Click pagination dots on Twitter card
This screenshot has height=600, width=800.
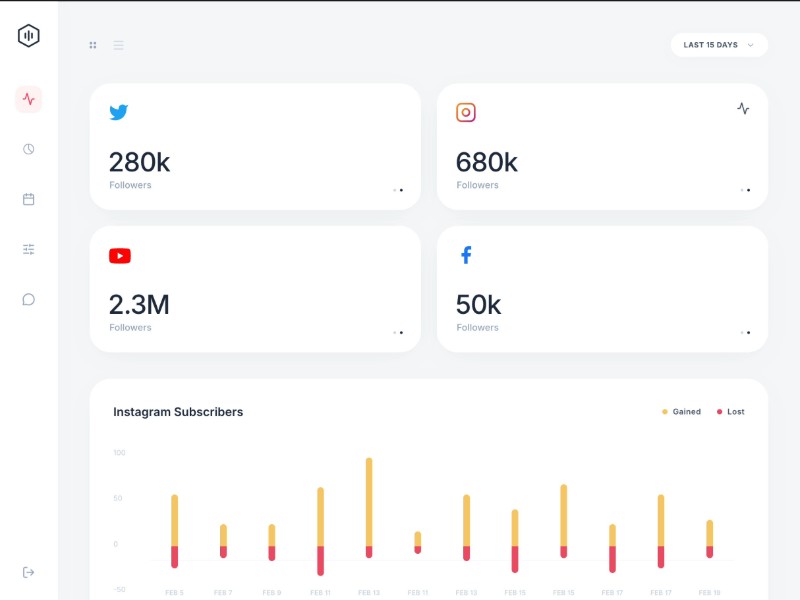398,190
